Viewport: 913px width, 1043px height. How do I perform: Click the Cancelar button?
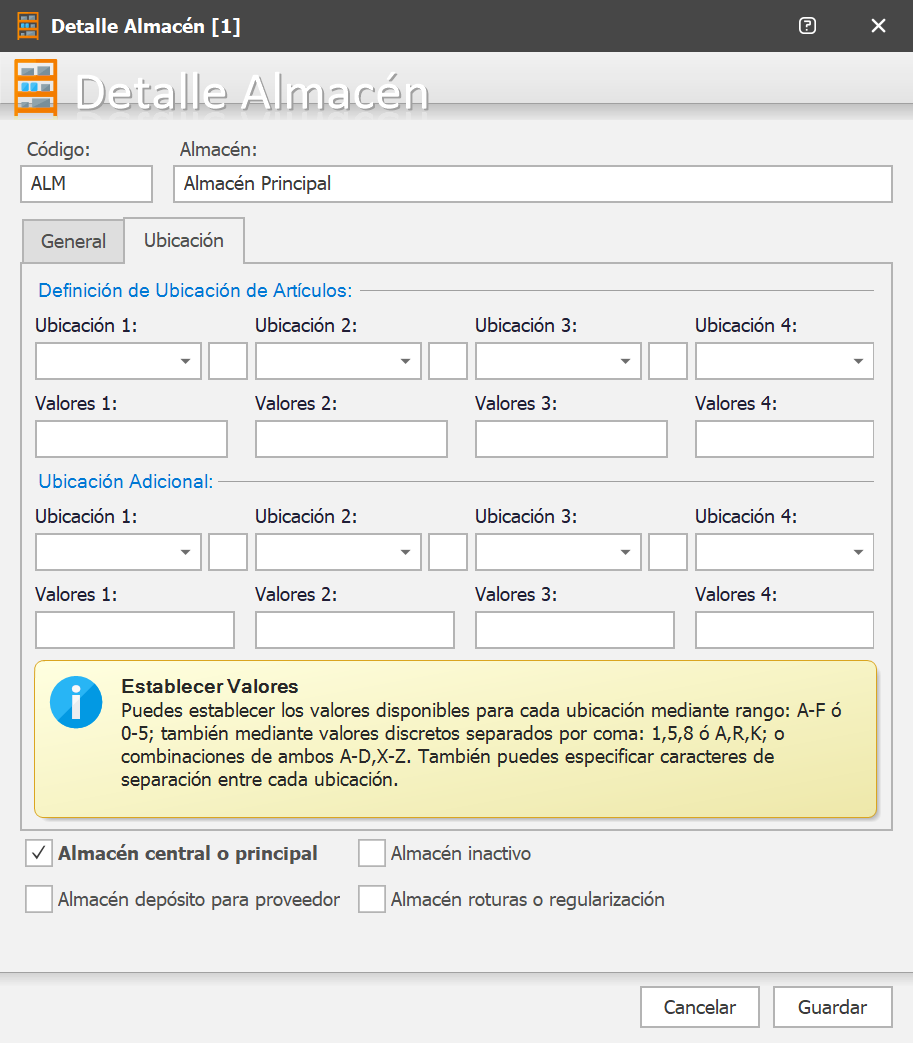(700, 1007)
